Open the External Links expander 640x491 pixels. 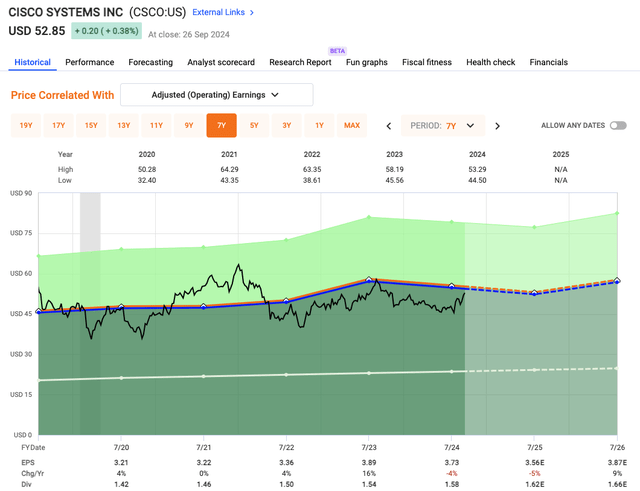223,13
